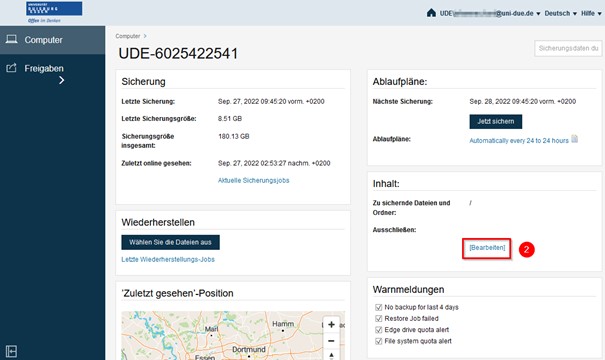Viewport: 605px width, 360px height.
Task: Open Letzte Wiederherstellungs-Jobs link
Action: coord(168,259)
